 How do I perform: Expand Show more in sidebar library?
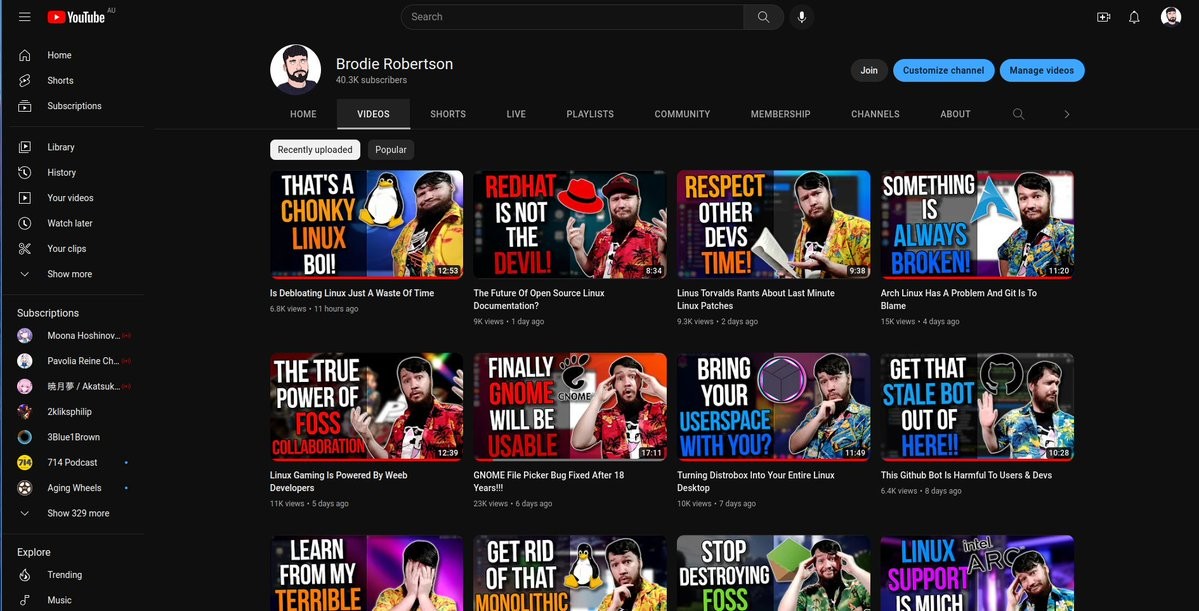tap(69, 274)
